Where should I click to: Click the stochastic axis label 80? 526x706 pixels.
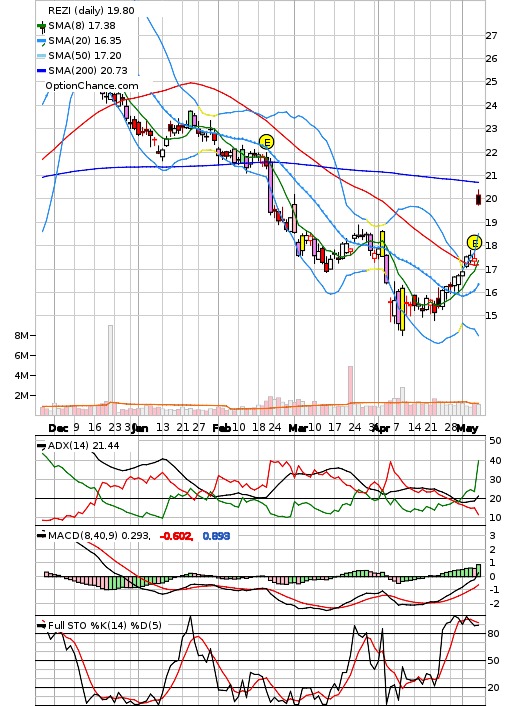[494, 634]
